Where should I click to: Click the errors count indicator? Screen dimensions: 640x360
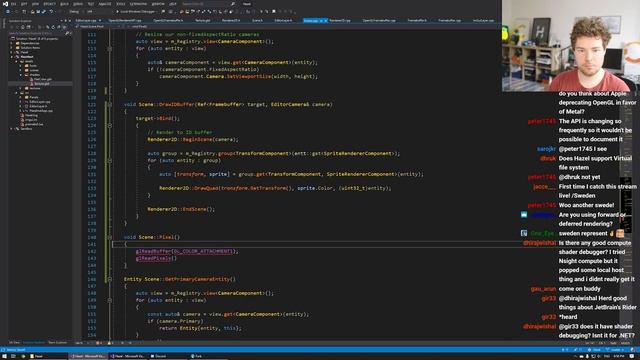click(x=99, y=343)
